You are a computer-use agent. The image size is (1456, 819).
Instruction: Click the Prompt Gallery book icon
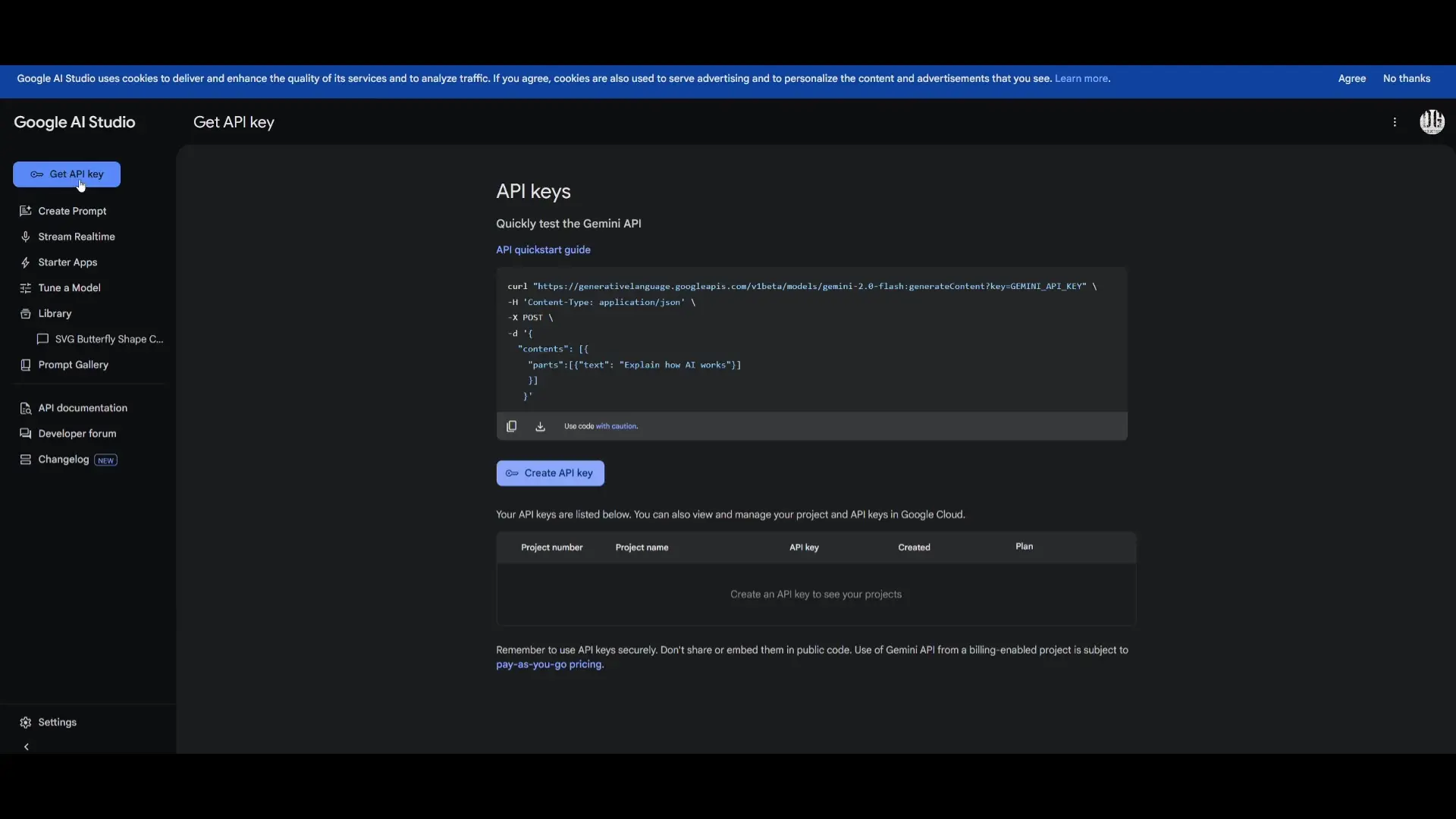(25, 365)
